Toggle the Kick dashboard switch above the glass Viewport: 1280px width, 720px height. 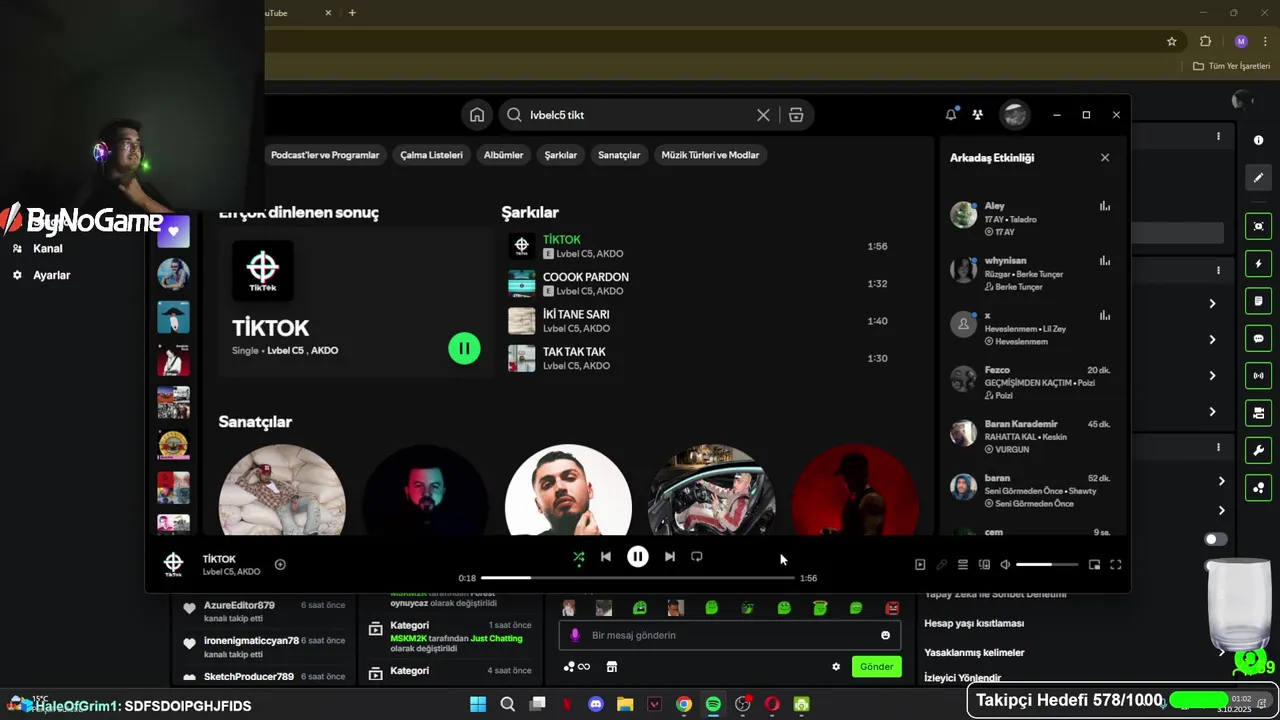[1215, 539]
